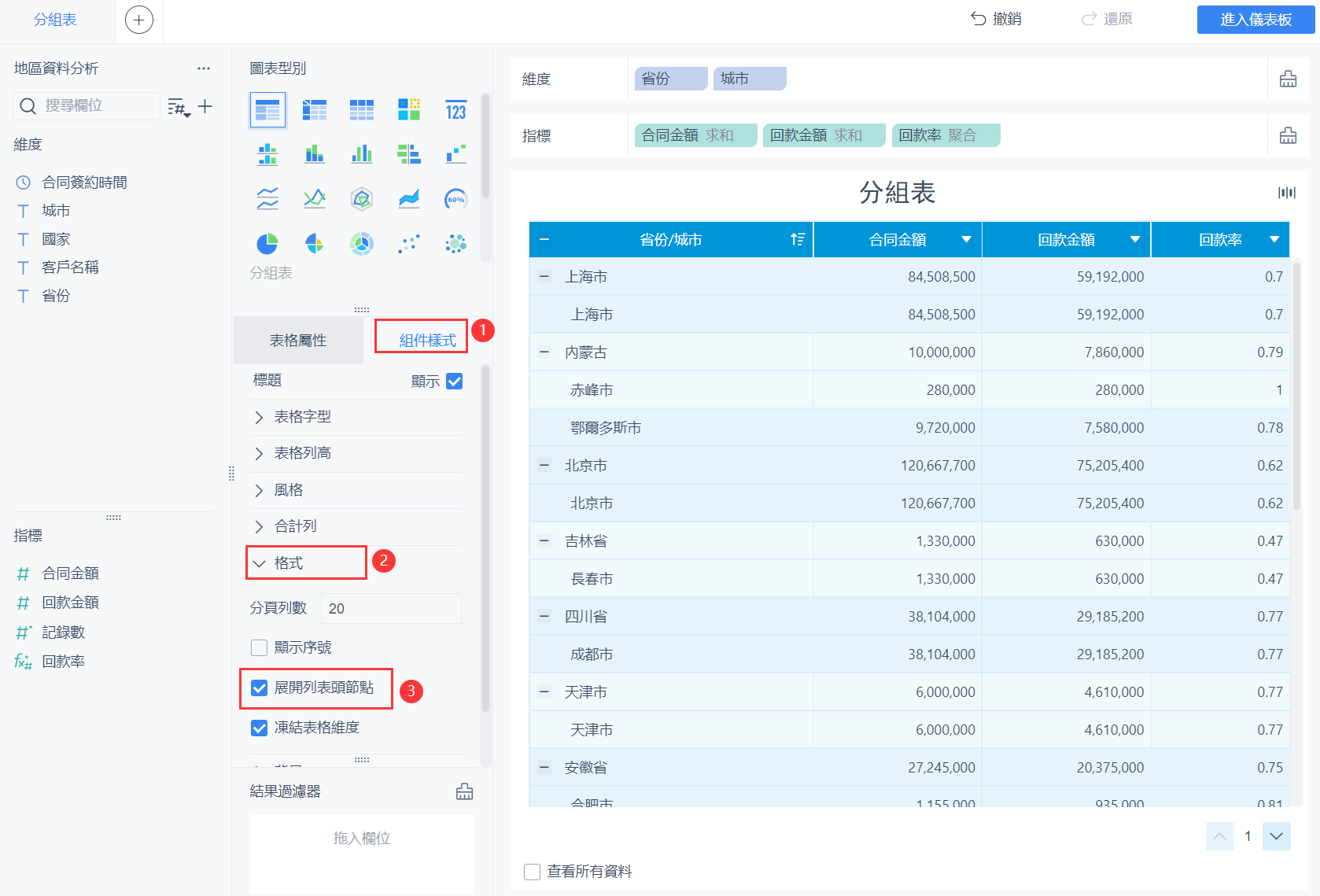Open the 合同金額 column dropdown arrow
1320x896 pixels.
pyautogui.click(x=966, y=240)
